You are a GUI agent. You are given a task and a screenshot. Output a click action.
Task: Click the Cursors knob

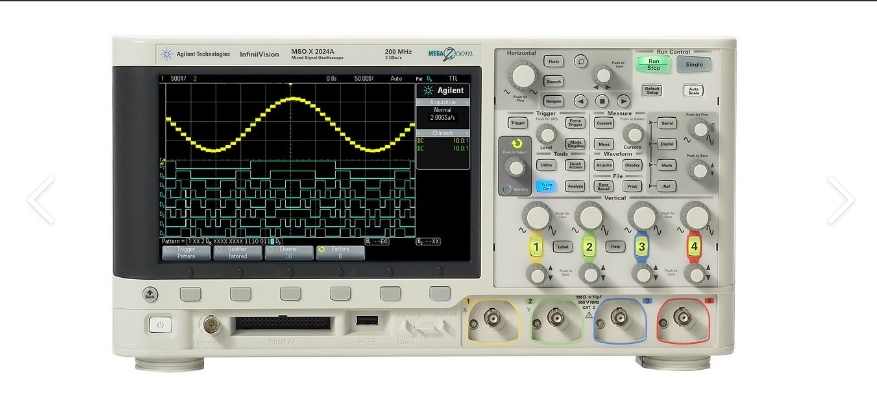634,134
